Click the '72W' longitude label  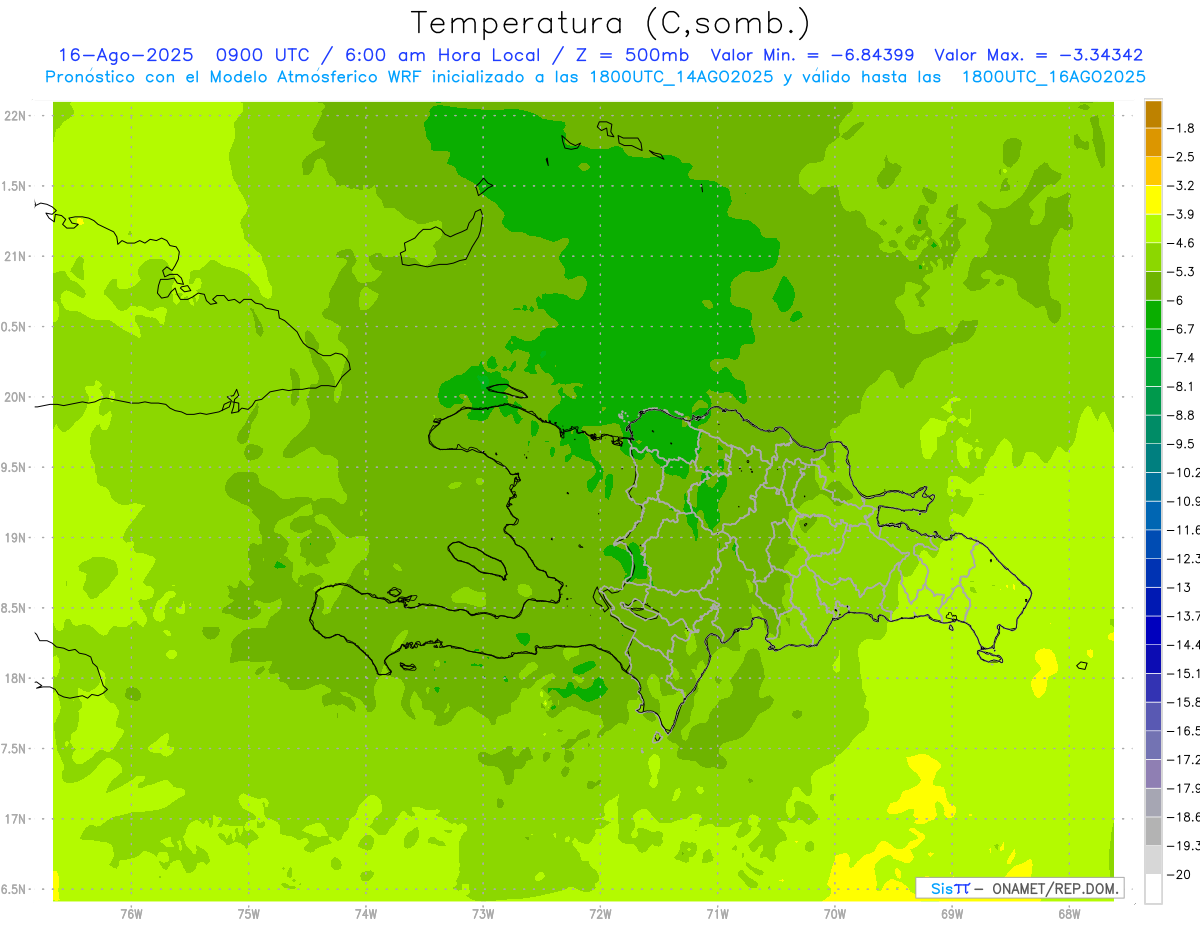[601, 913]
